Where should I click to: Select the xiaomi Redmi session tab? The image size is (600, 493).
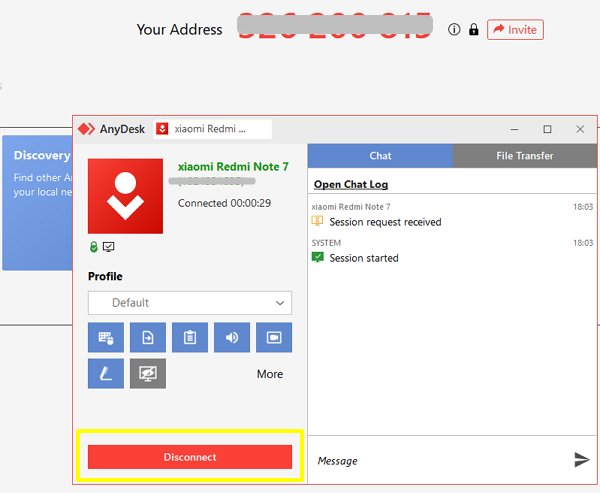pos(213,129)
